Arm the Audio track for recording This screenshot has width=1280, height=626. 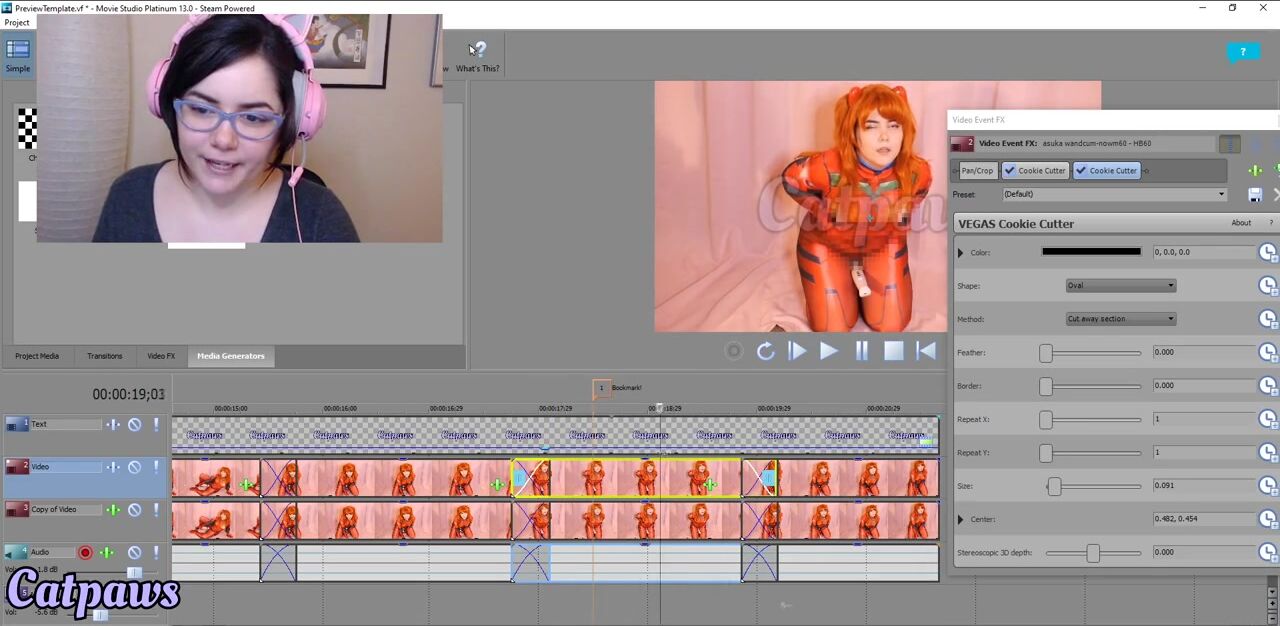85,552
